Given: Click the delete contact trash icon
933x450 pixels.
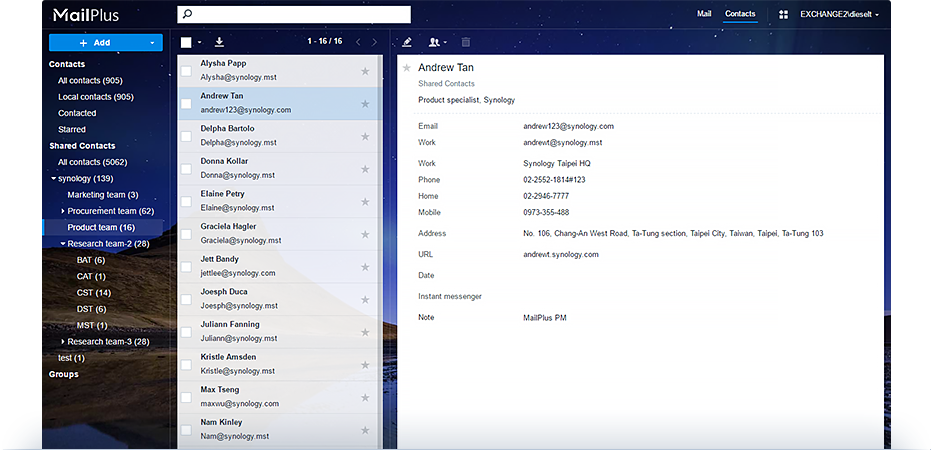Looking at the screenshot, I should (466, 42).
